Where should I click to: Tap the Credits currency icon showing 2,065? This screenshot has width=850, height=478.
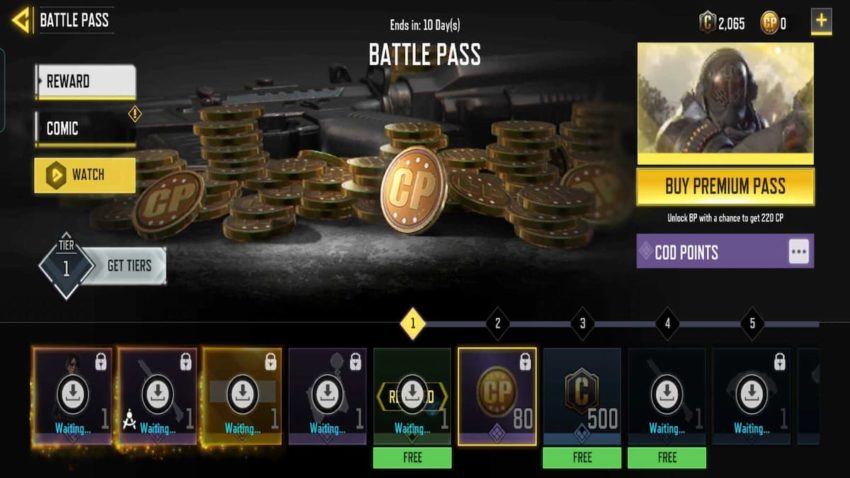(707, 23)
